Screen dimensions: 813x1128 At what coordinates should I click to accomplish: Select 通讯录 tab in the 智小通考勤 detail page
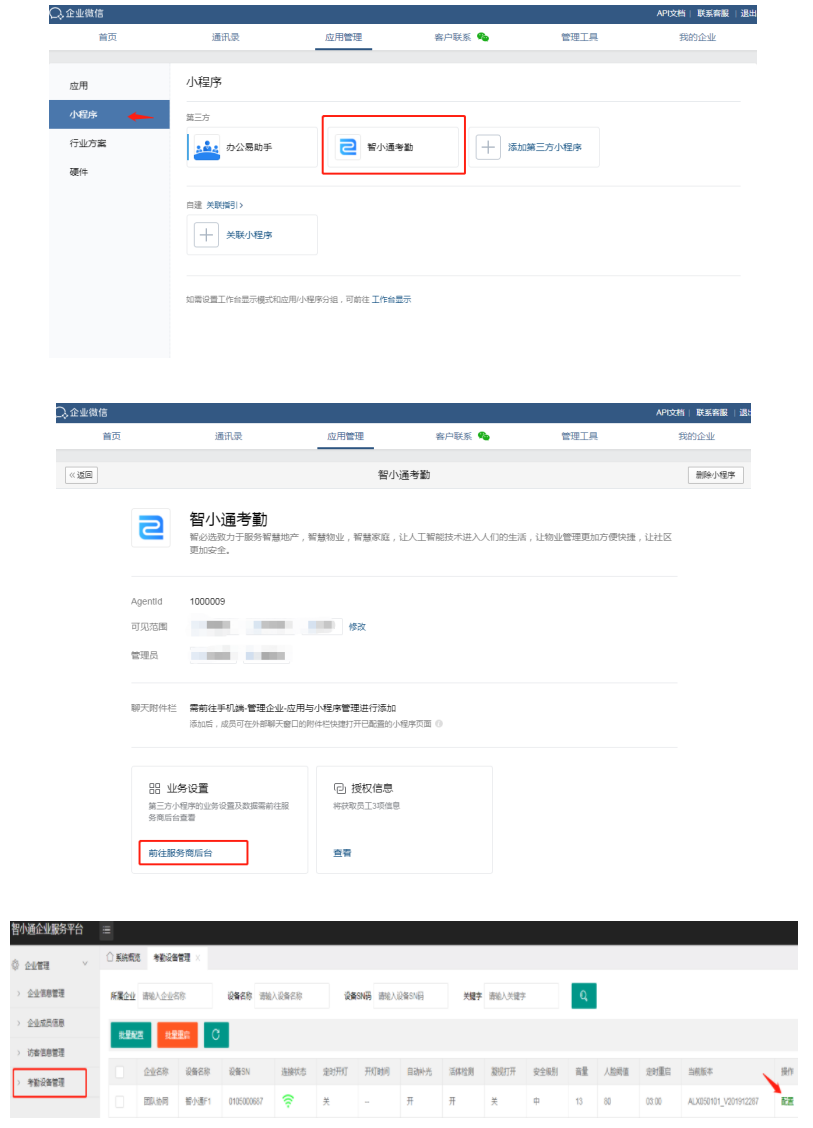pos(228,436)
